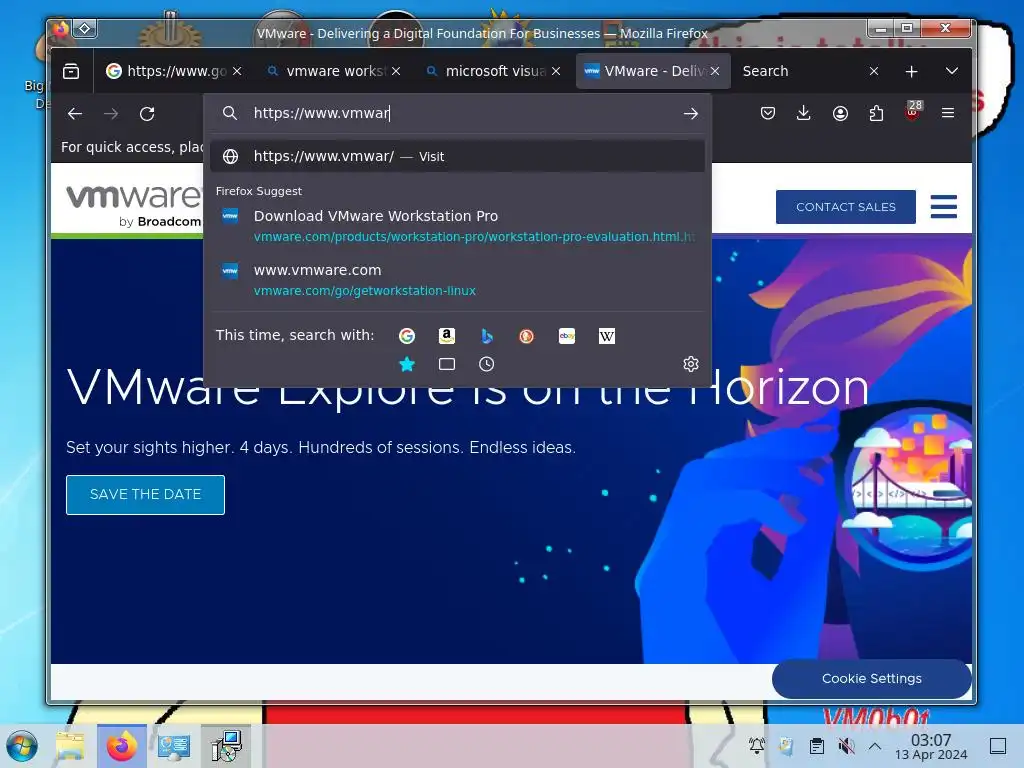1024x768 pixels.
Task: Search in open Tabs icon
Action: coord(447,364)
